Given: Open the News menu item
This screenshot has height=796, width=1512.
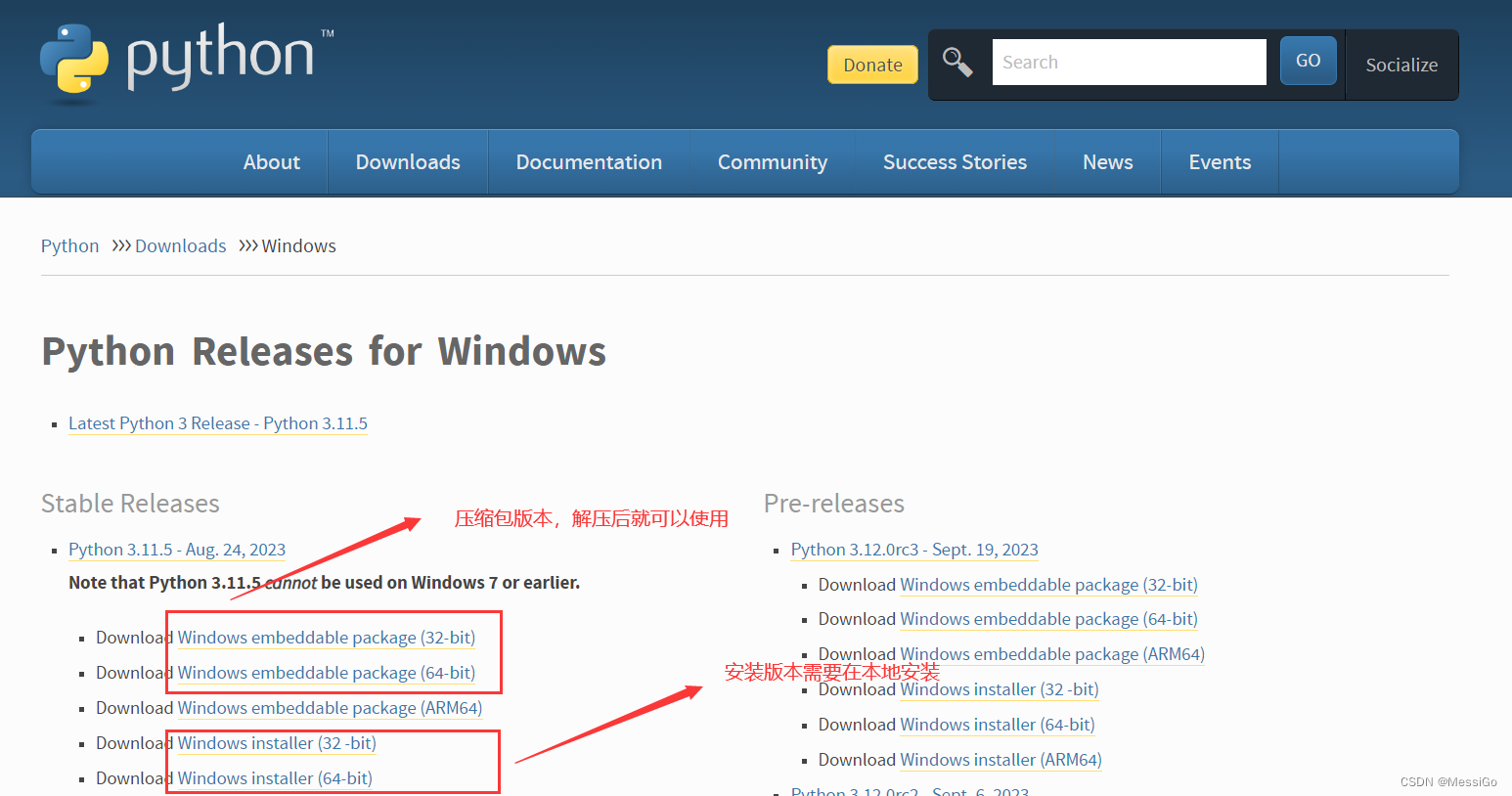Looking at the screenshot, I should coord(1107,162).
